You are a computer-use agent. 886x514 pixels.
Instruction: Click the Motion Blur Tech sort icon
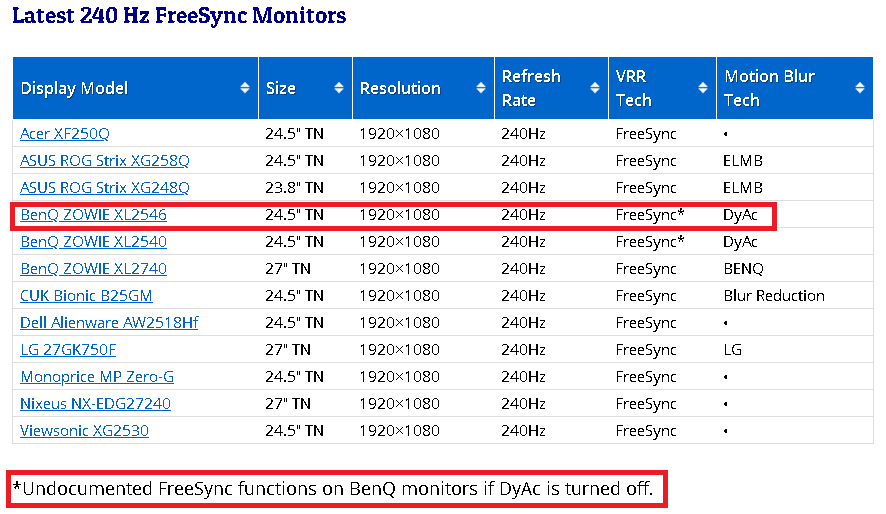pos(859,88)
